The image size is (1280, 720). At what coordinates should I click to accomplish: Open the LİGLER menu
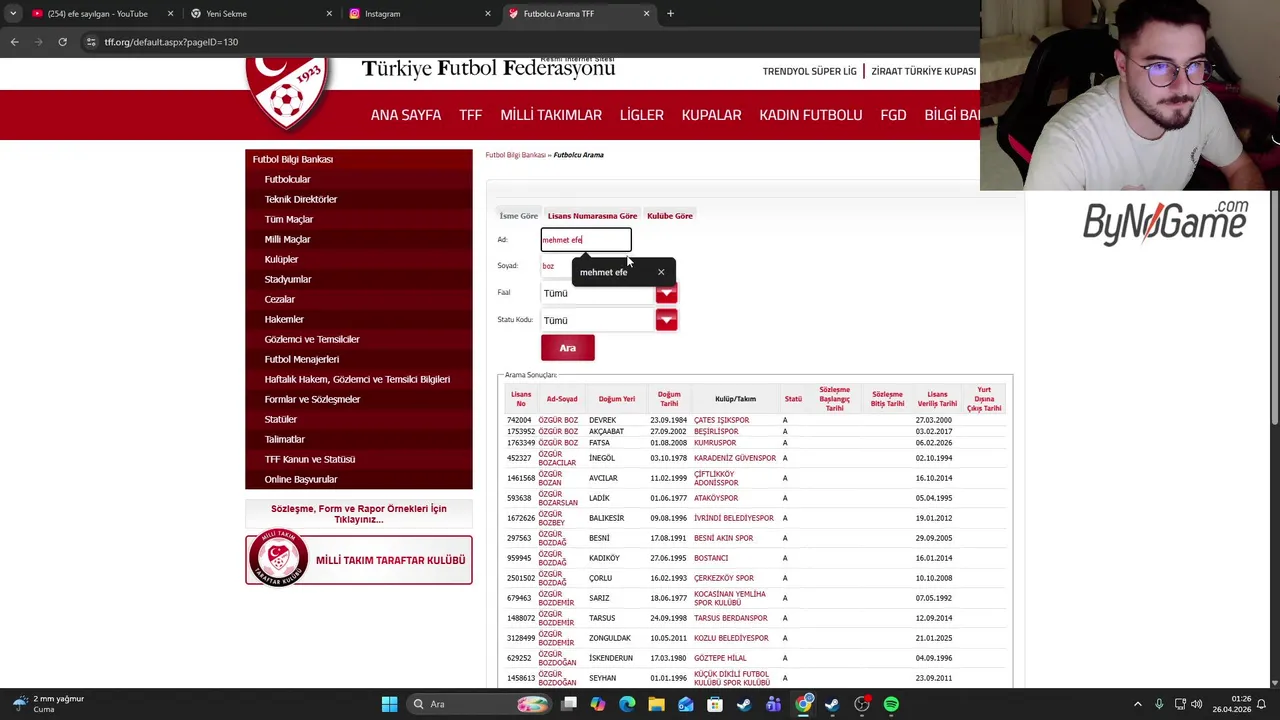[641, 115]
